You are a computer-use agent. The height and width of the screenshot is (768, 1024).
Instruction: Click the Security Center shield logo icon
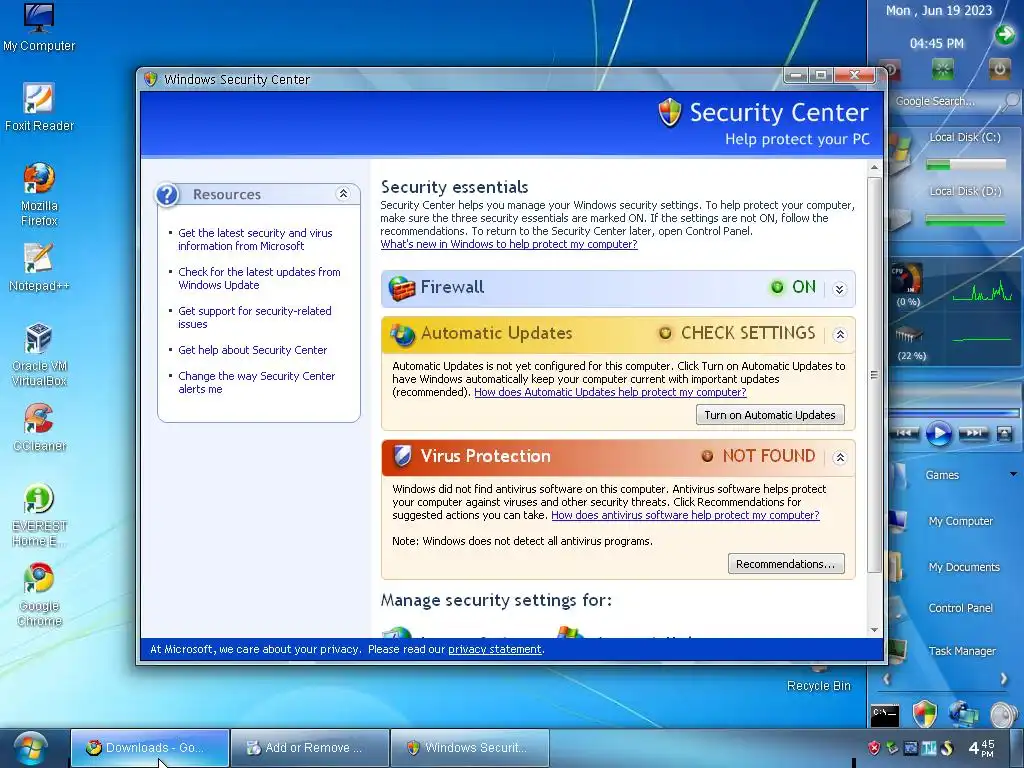click(x=669, y=112)
